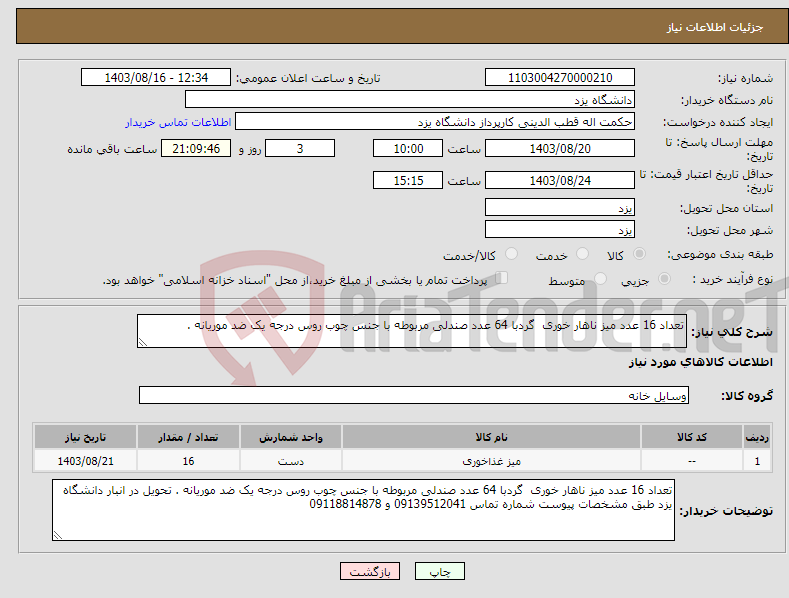The width and height of the screenshot is (789, 598).
Task: Select the خدمت radio button
Action: (582, 254)
